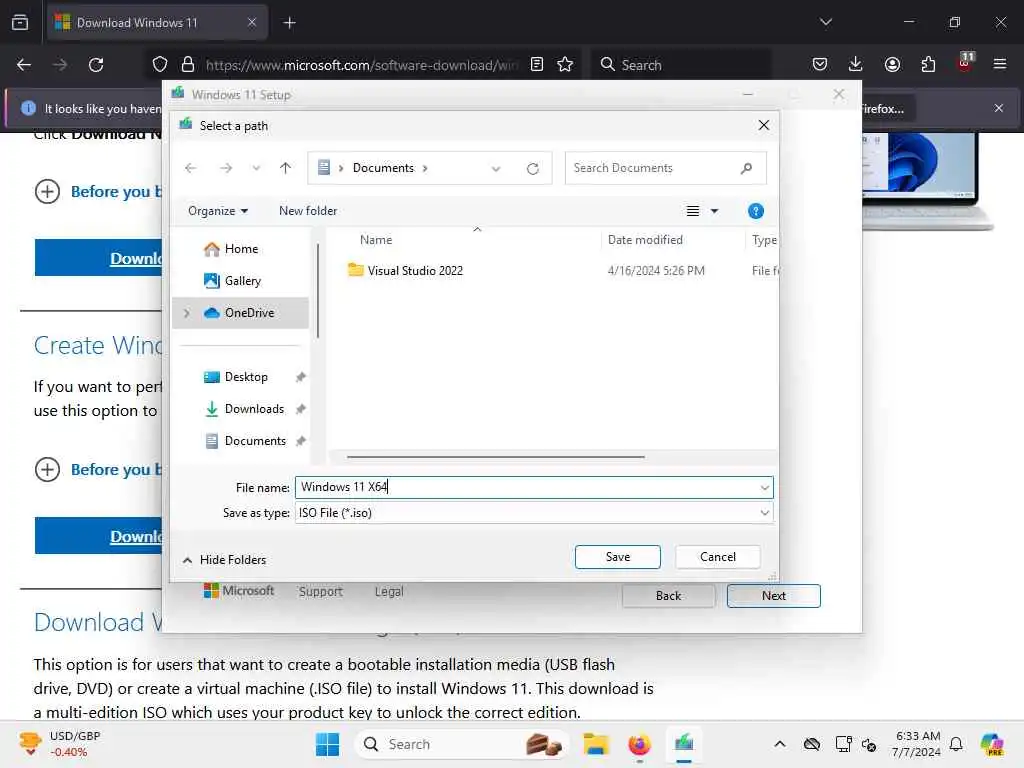
Task: Open a new Firefox tab
Action: tap(289, 23)
